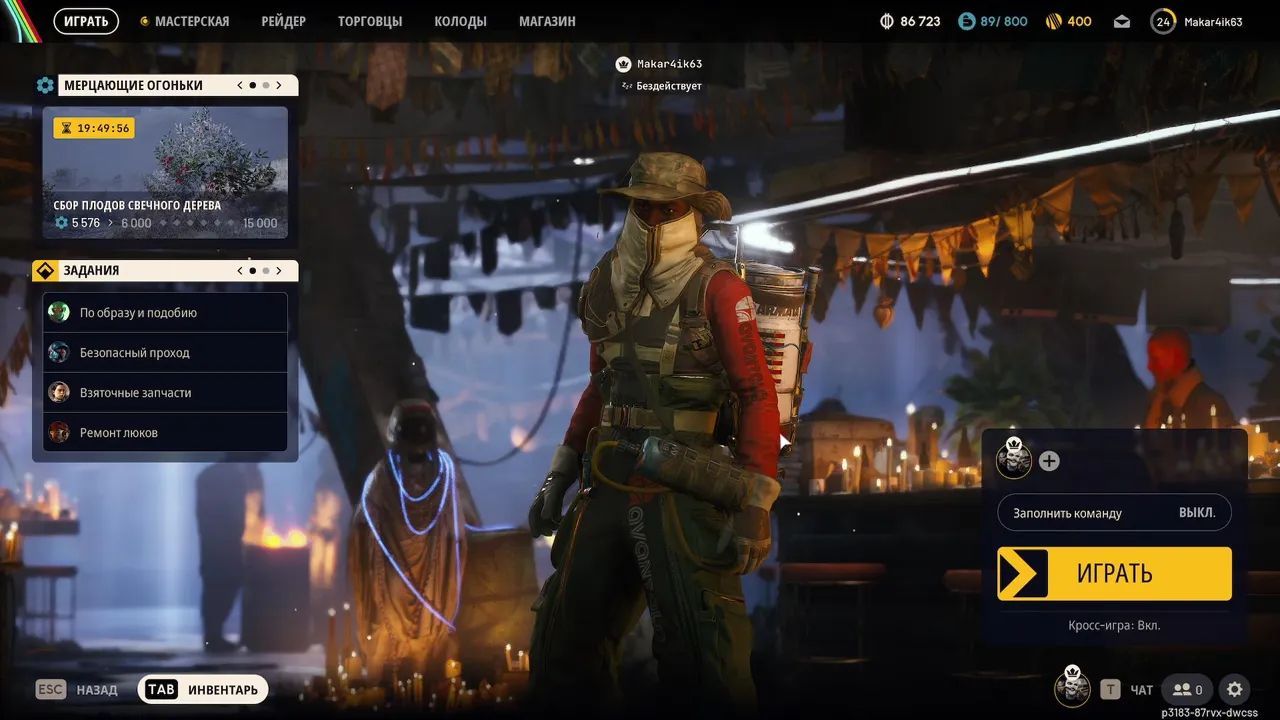Click the event progress bar at 5 576
1280x720 pixels.
[165, 223]
